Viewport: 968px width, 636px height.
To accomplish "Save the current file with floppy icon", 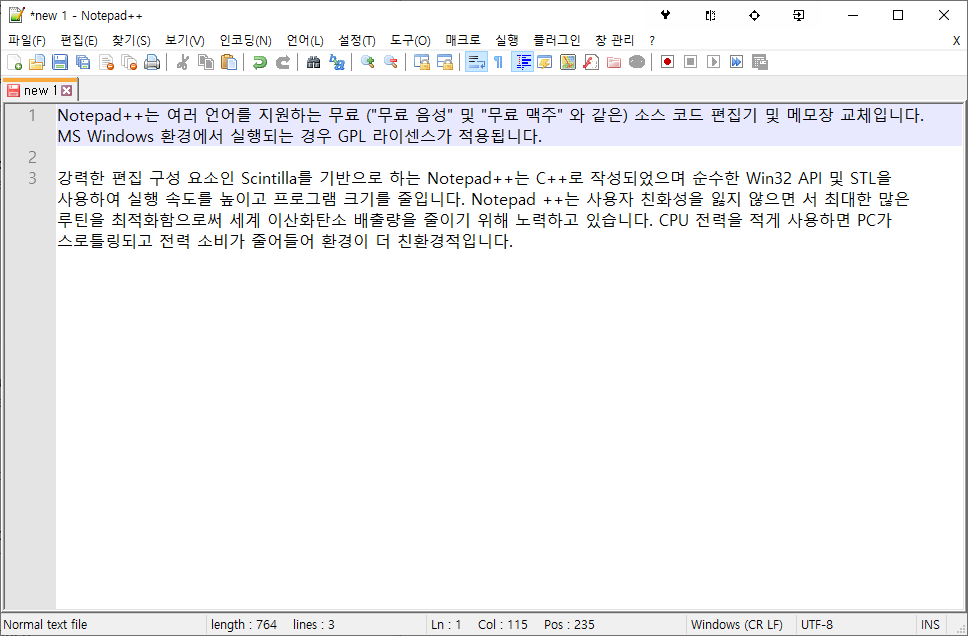I will coord(60,62).
